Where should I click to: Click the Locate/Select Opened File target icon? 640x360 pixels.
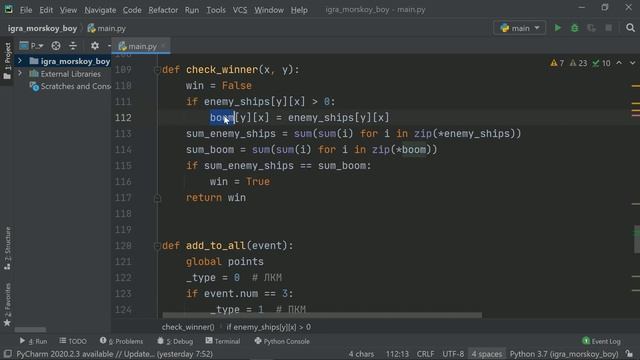[56, 46]
